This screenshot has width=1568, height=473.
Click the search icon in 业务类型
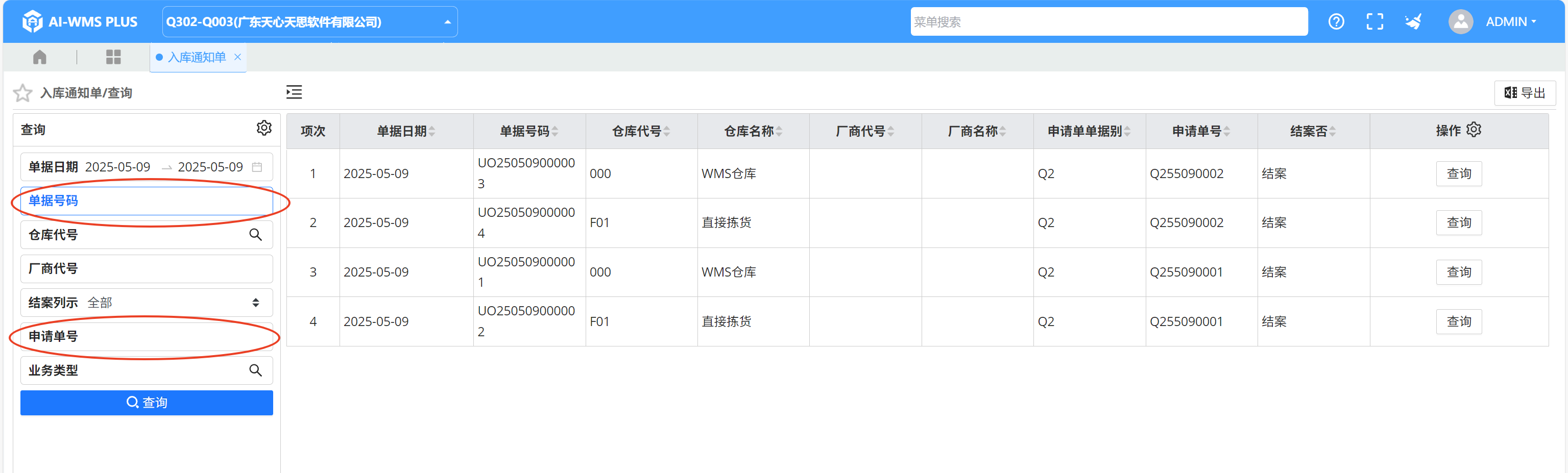pyautogui.click(x=255, y=370)
